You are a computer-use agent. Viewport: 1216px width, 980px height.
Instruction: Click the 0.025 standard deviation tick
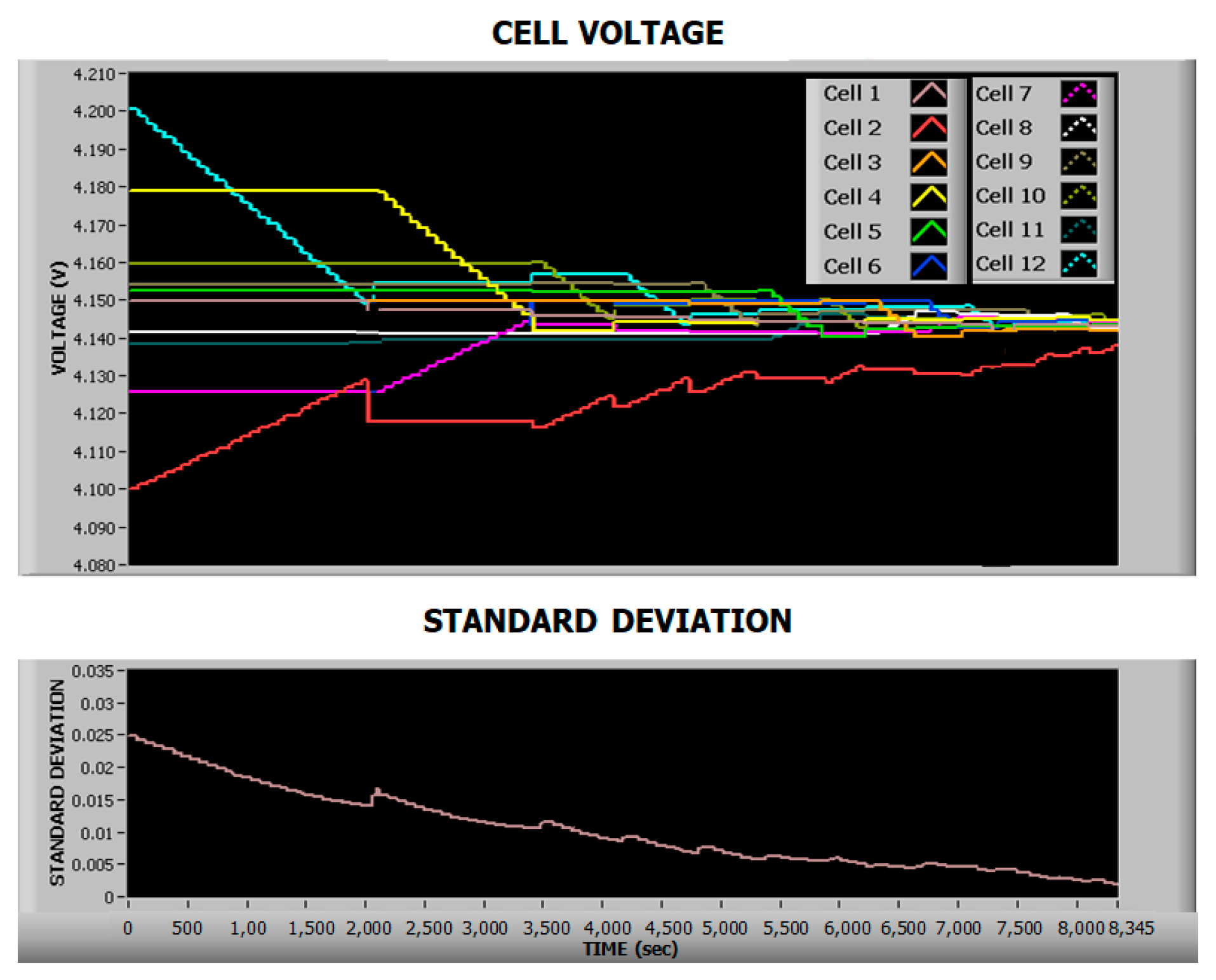pyautogui.click(x=93, y=736)
